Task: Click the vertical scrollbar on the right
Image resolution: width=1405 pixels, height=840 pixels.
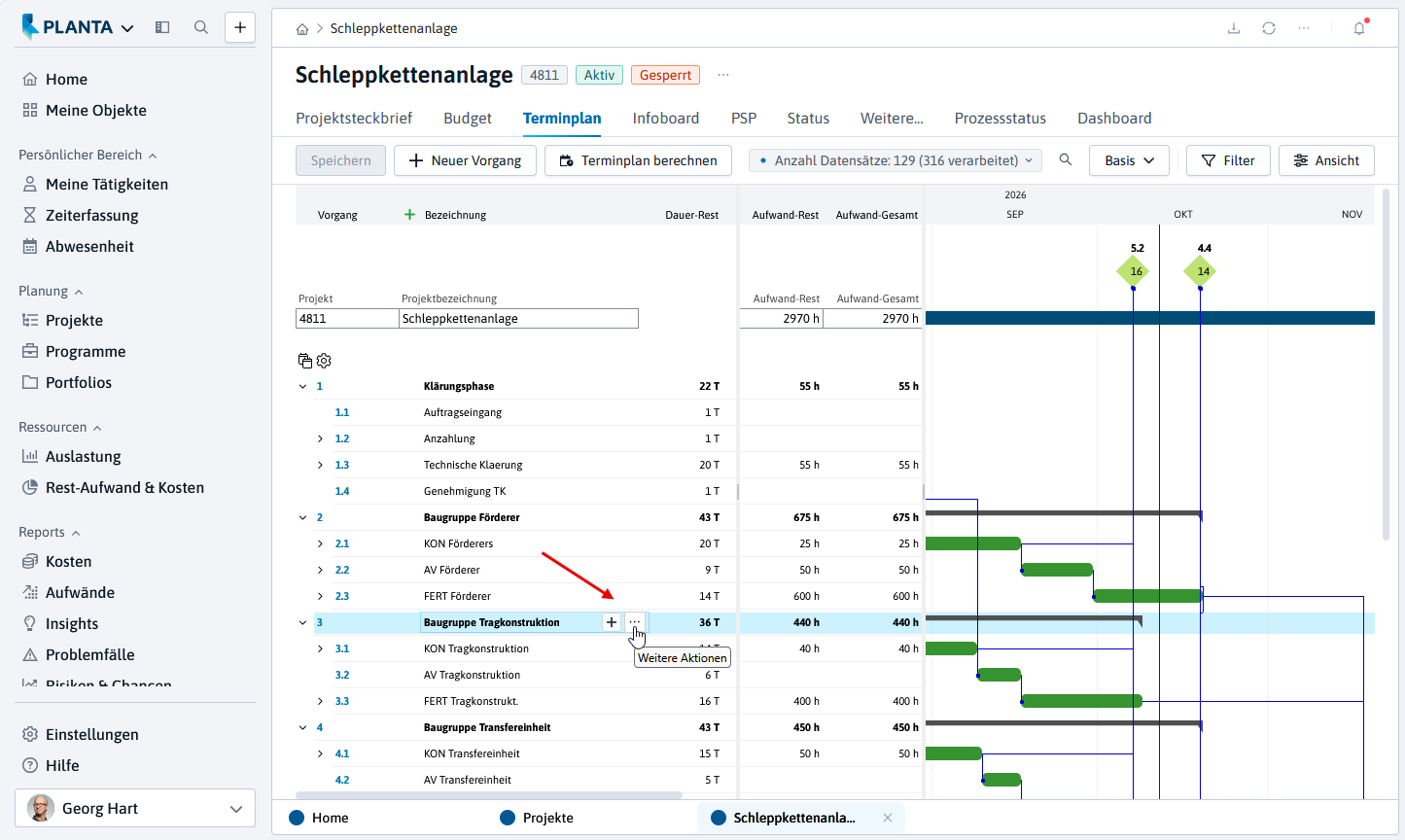Action: (1386, 364)
